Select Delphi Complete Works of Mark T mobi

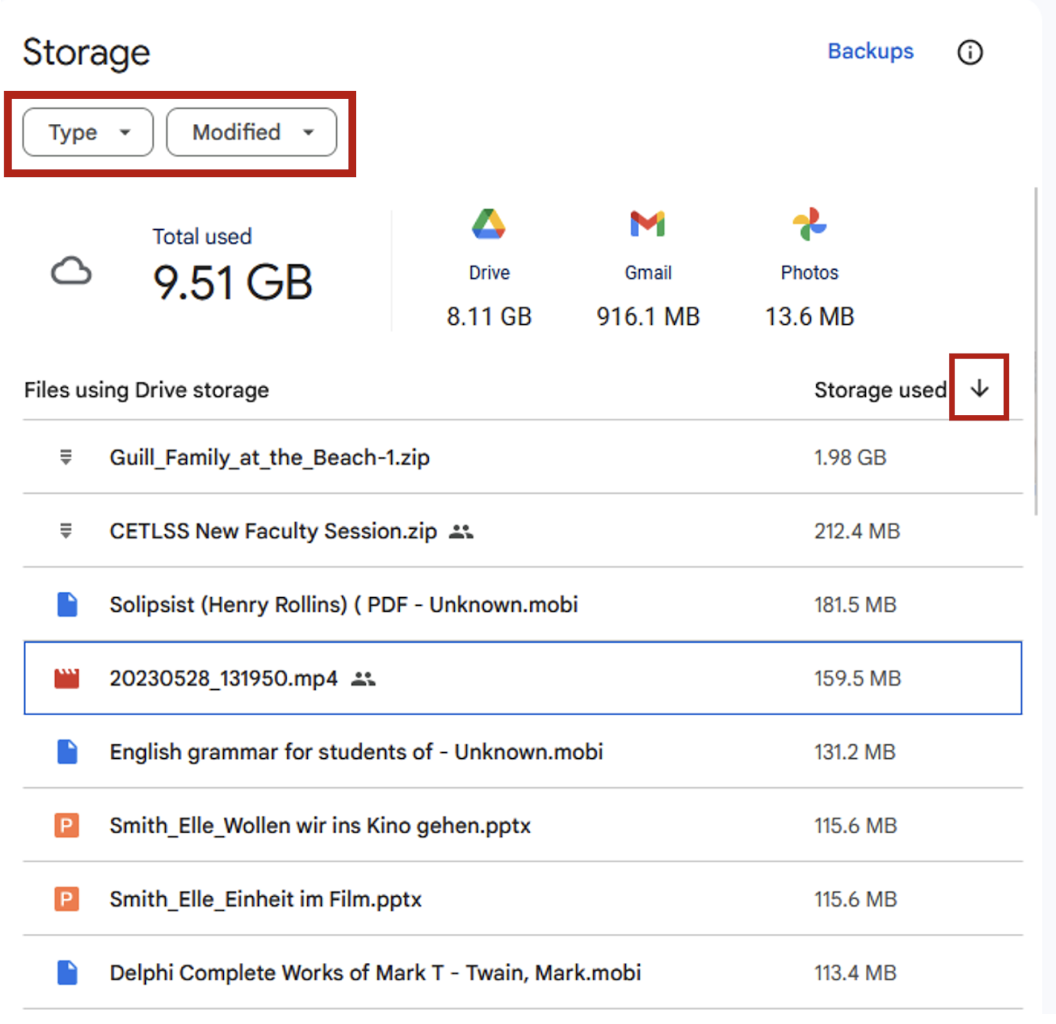[375, 972]
